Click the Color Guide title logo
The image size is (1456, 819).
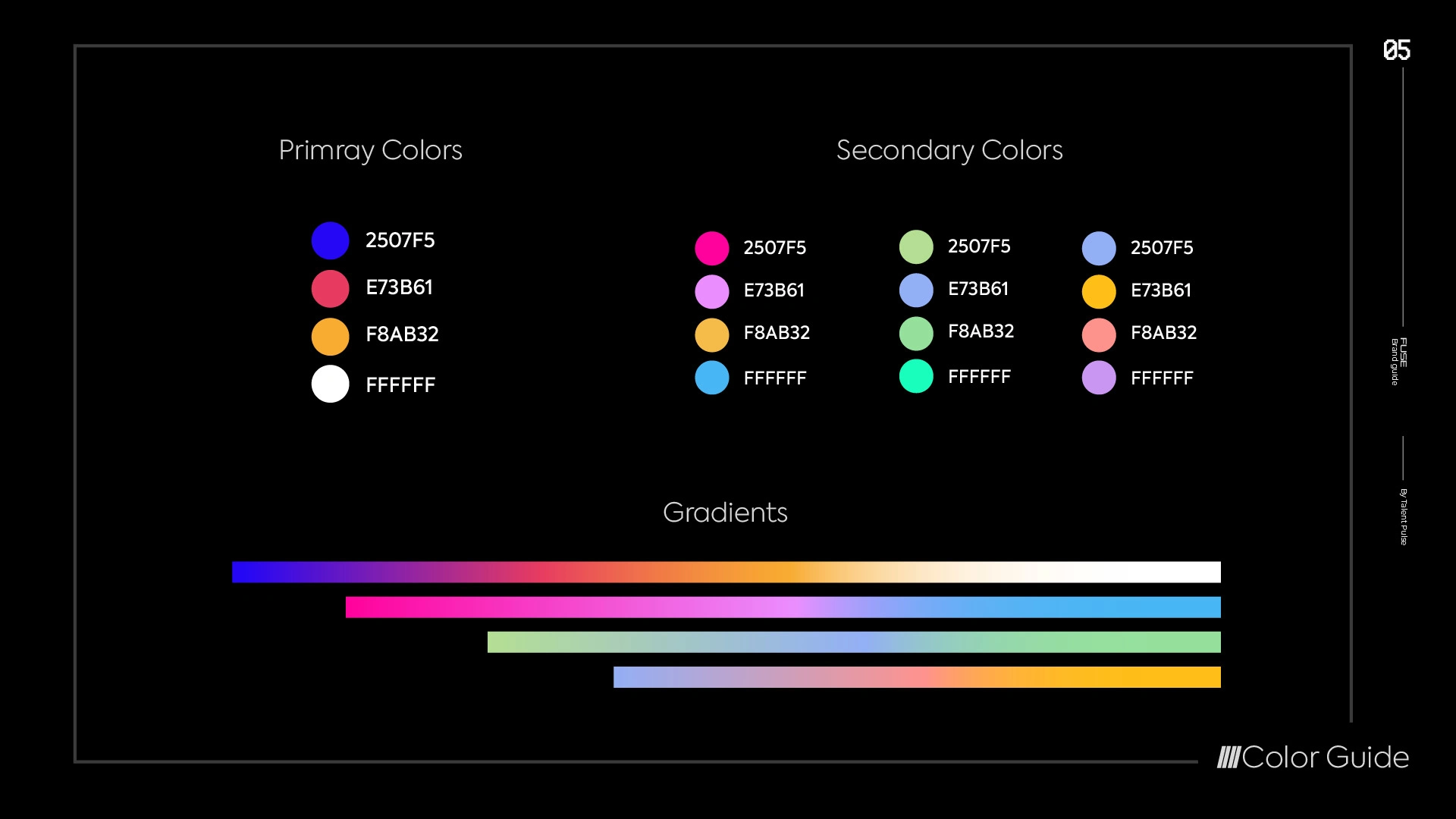click(1313, 757)
